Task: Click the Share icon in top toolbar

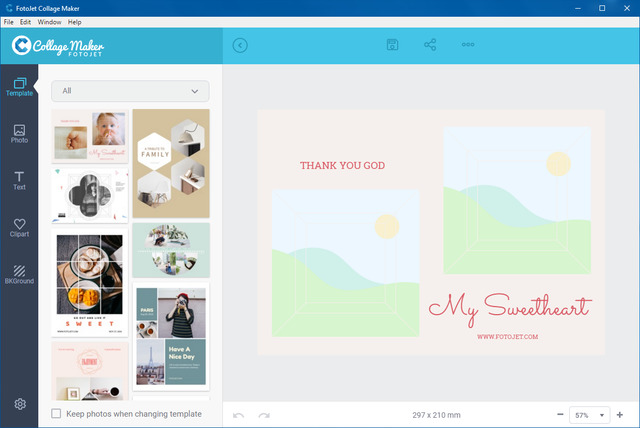Action: [x=430, y=45]
